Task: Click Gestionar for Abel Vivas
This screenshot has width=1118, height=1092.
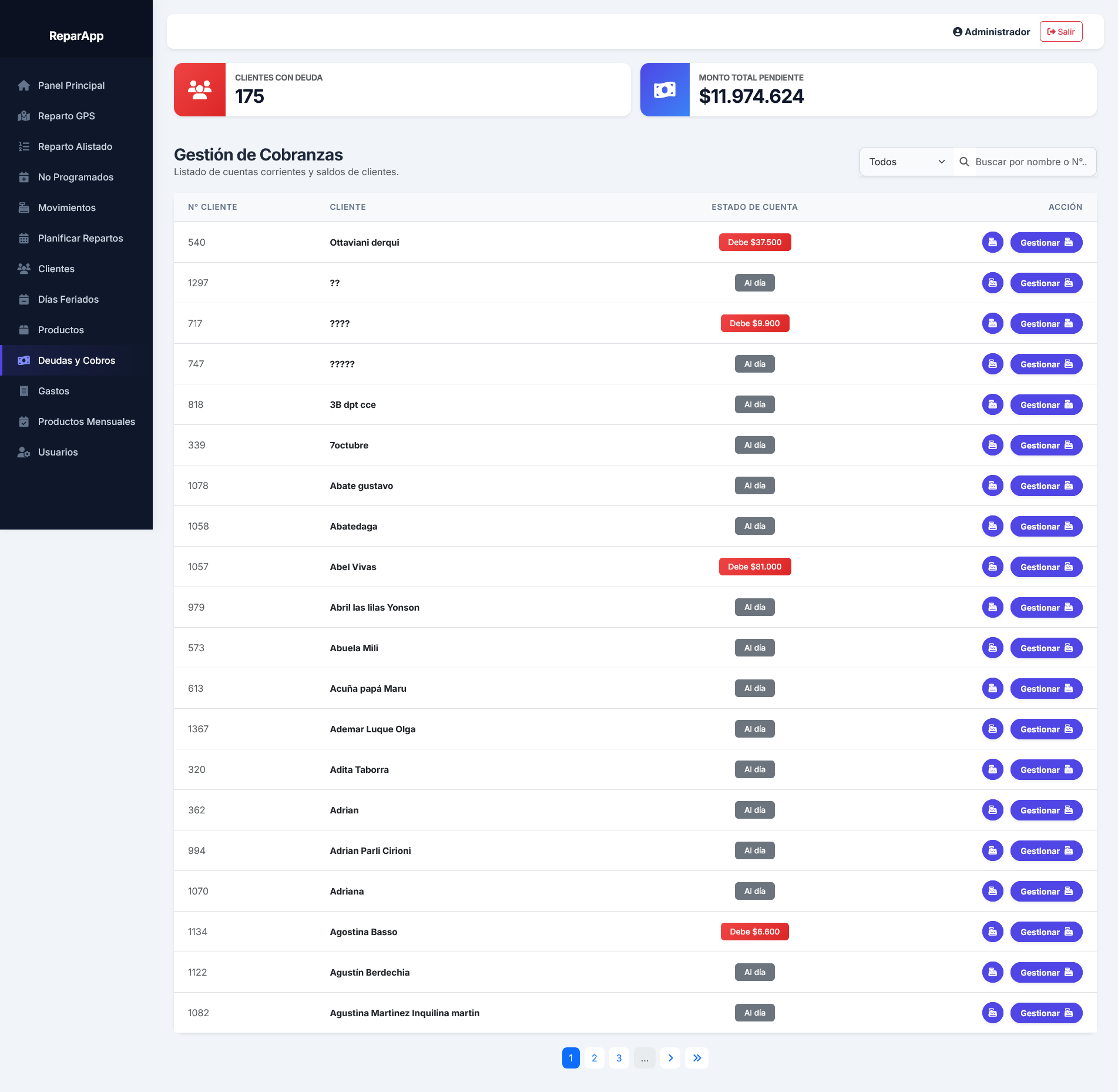Action: click(1046, 567)
